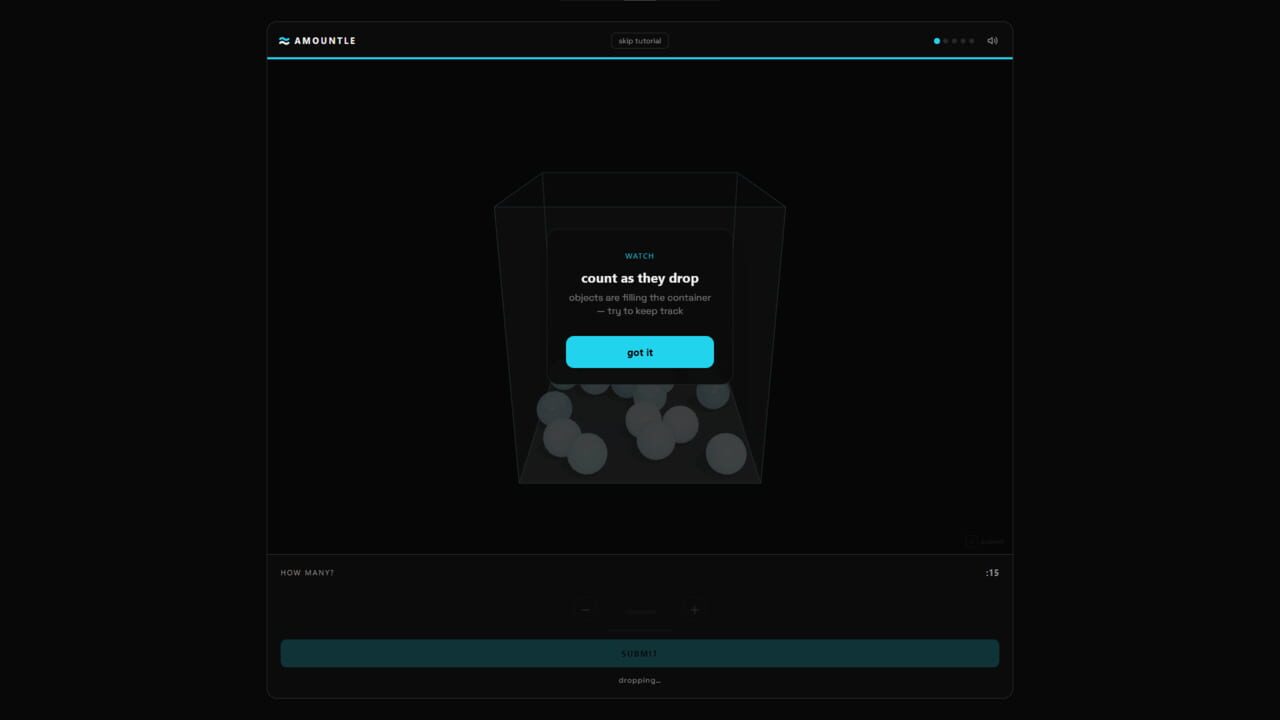1280x720 pixels.
Task: Click the SUBMIT button
Action: click(640, 654)
